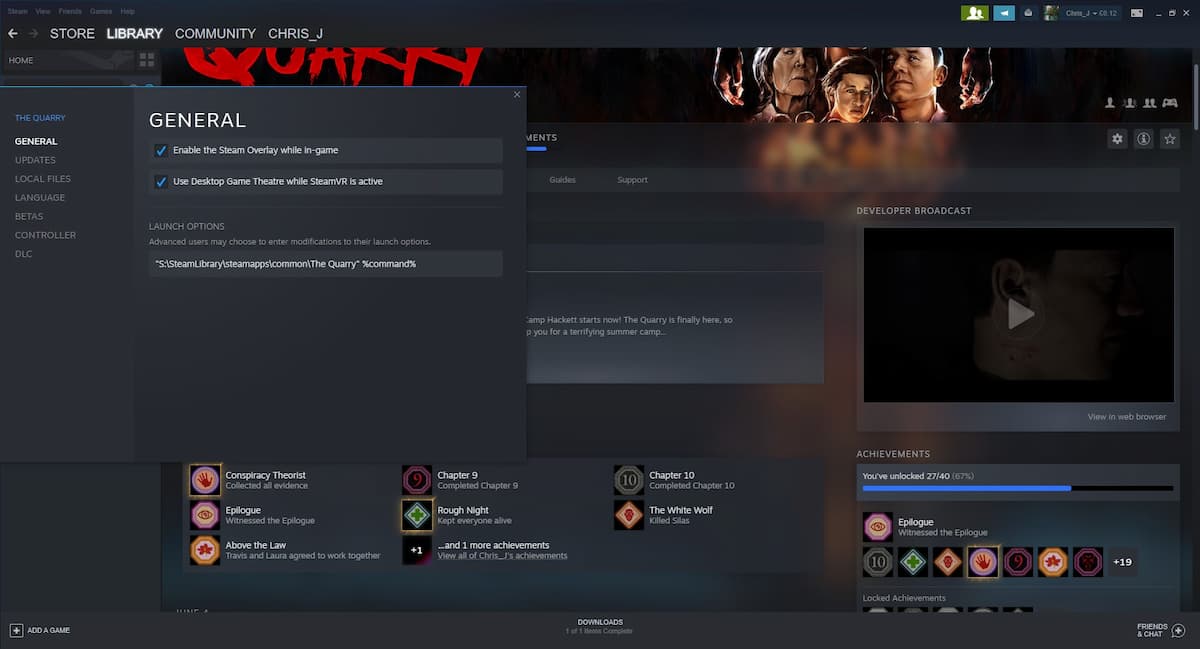
Task: Click View in web browser link
Action: coord(1126,417)
